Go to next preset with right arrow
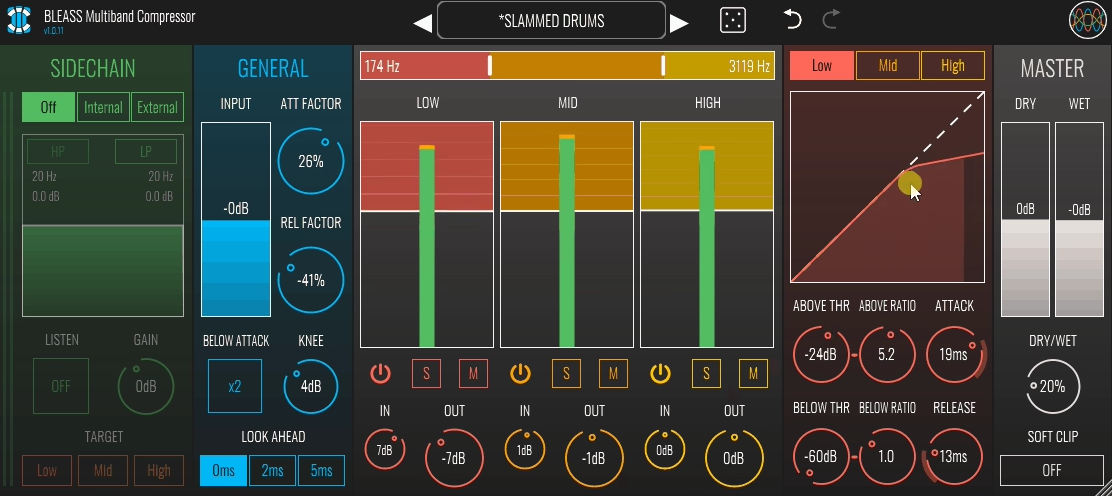This screenshot has width=1112, height=496. pos(679,23)
